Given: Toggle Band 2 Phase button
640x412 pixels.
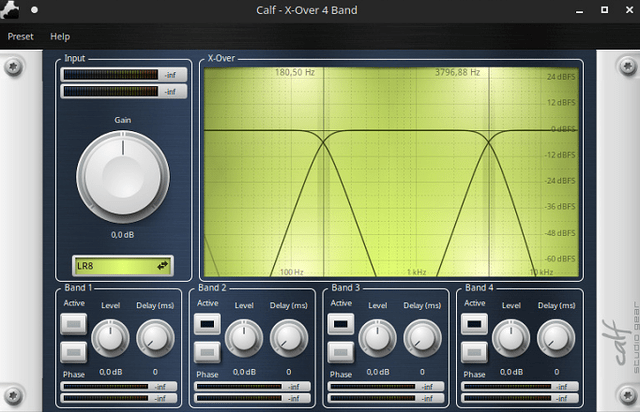Looking at the screenshot, I should coord(207,352).
